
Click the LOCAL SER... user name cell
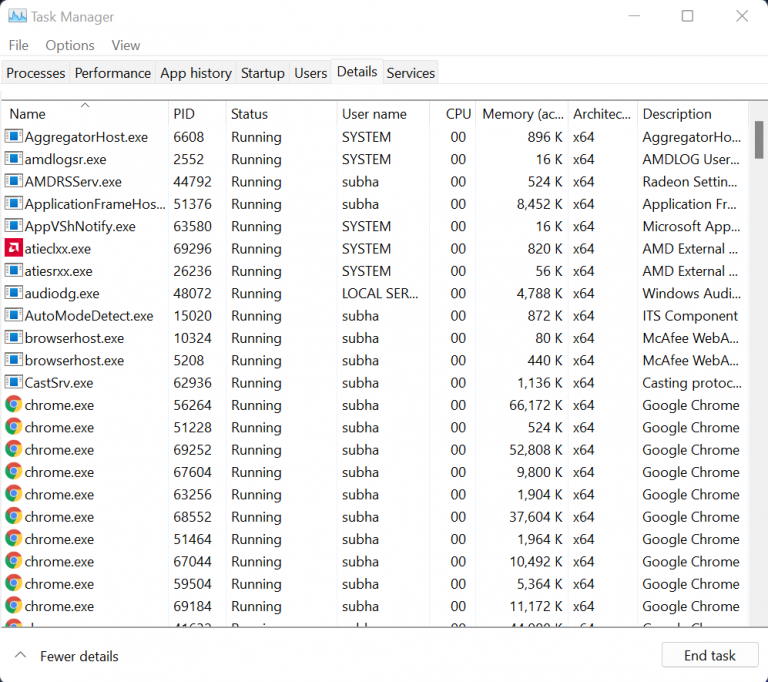pyautogui.click(x=380, y=293)
